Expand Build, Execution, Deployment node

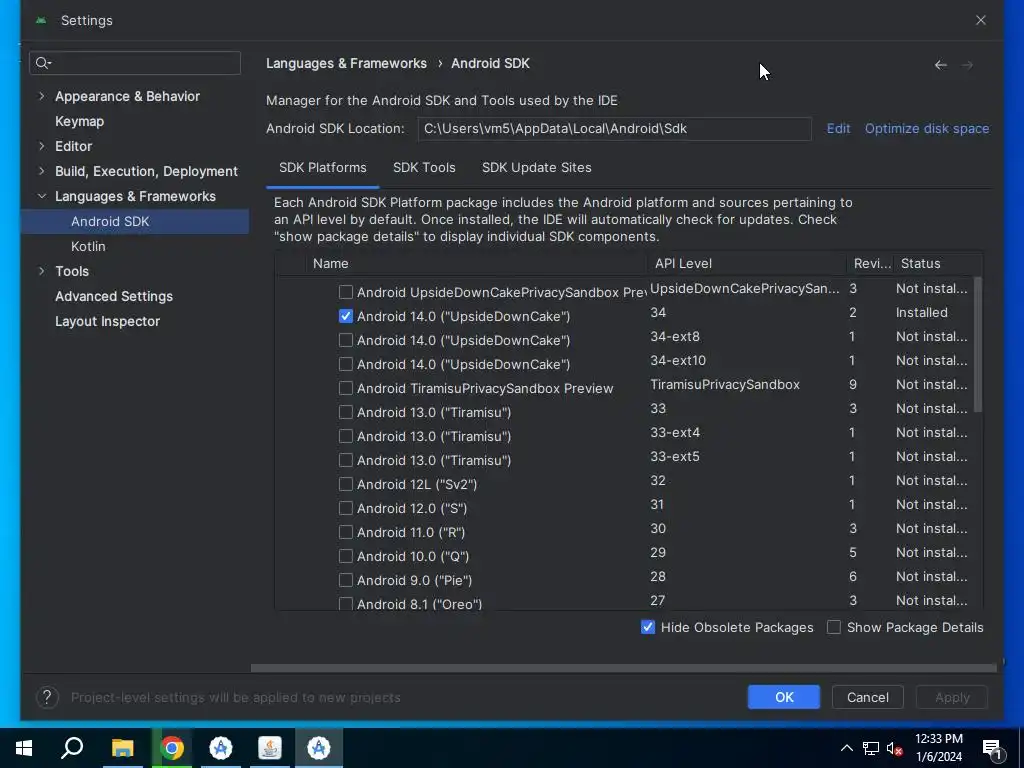pos(42,171)
